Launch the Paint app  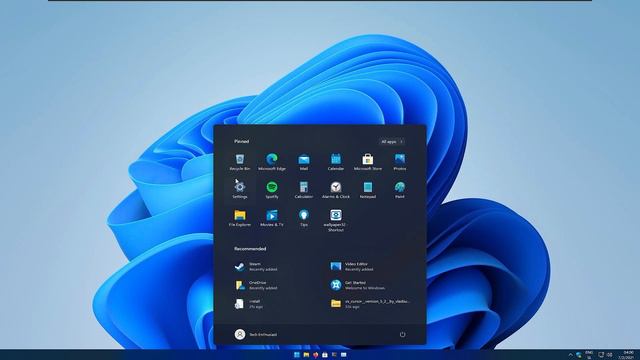coord(400,190)
